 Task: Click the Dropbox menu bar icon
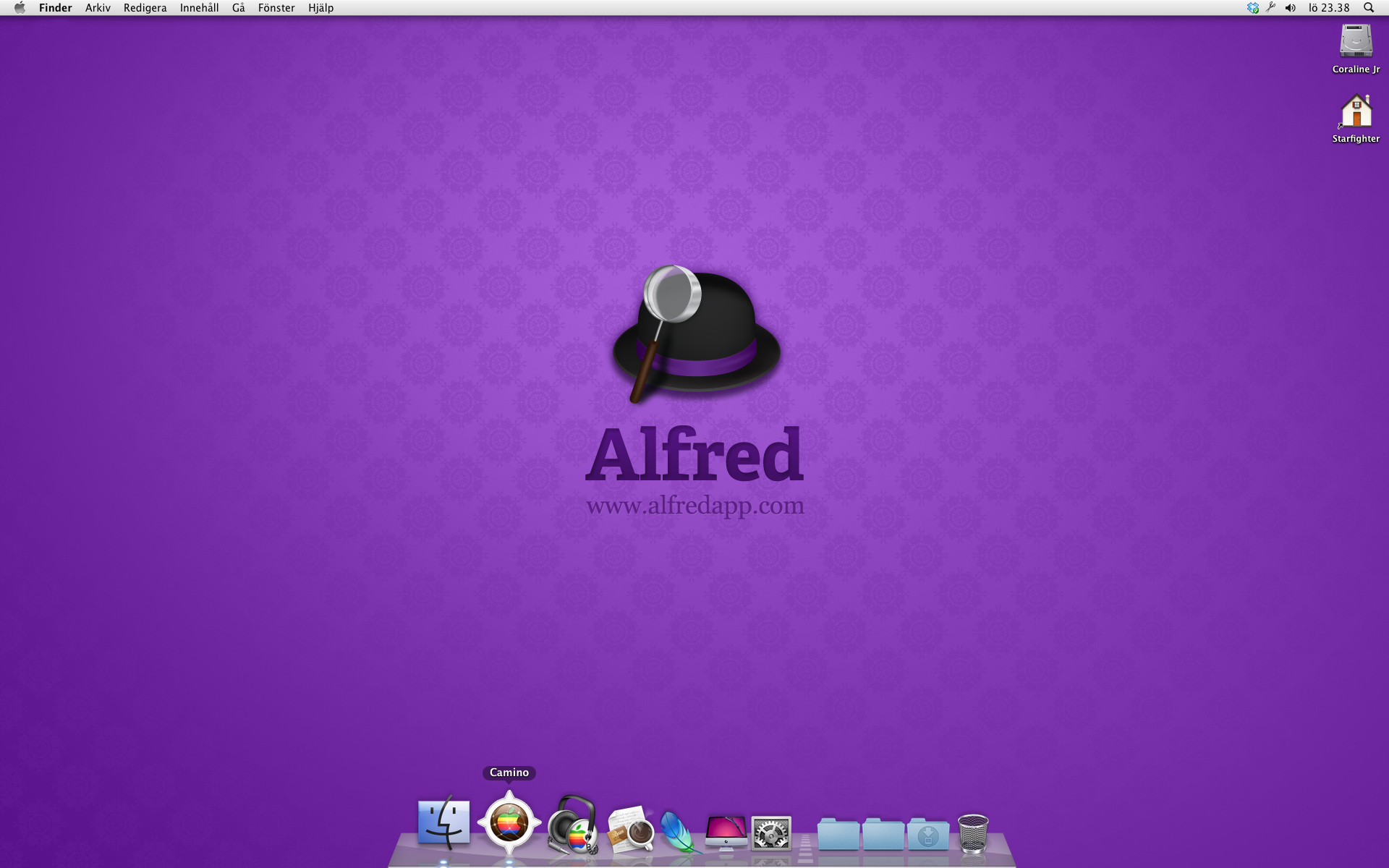[1253, 8]
